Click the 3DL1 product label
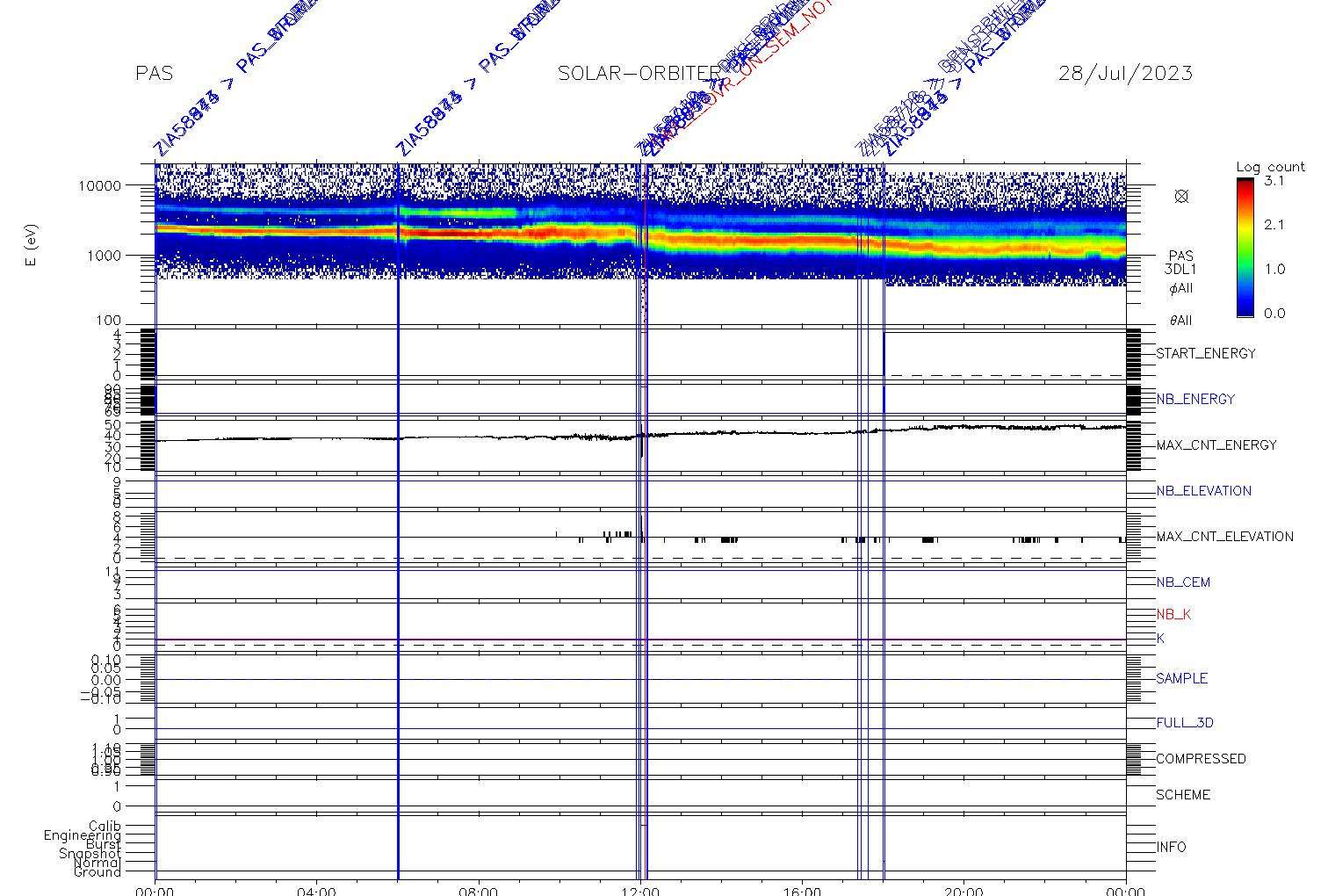This screenshot has height=896, width=1328. (x=1180, y=271)
